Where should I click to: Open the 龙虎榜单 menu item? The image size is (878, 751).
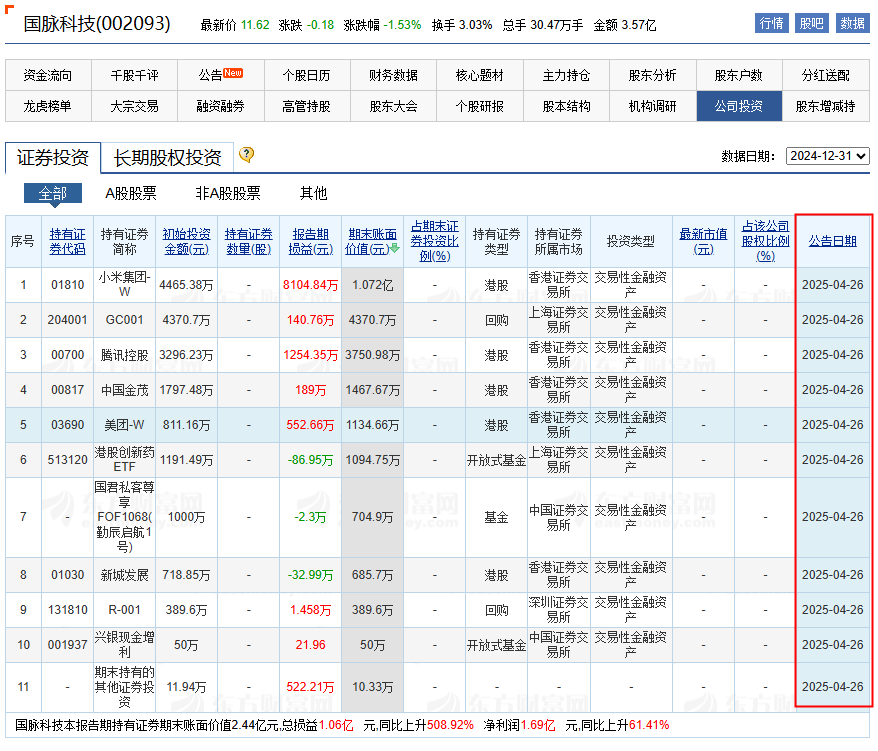pos(48,106)
